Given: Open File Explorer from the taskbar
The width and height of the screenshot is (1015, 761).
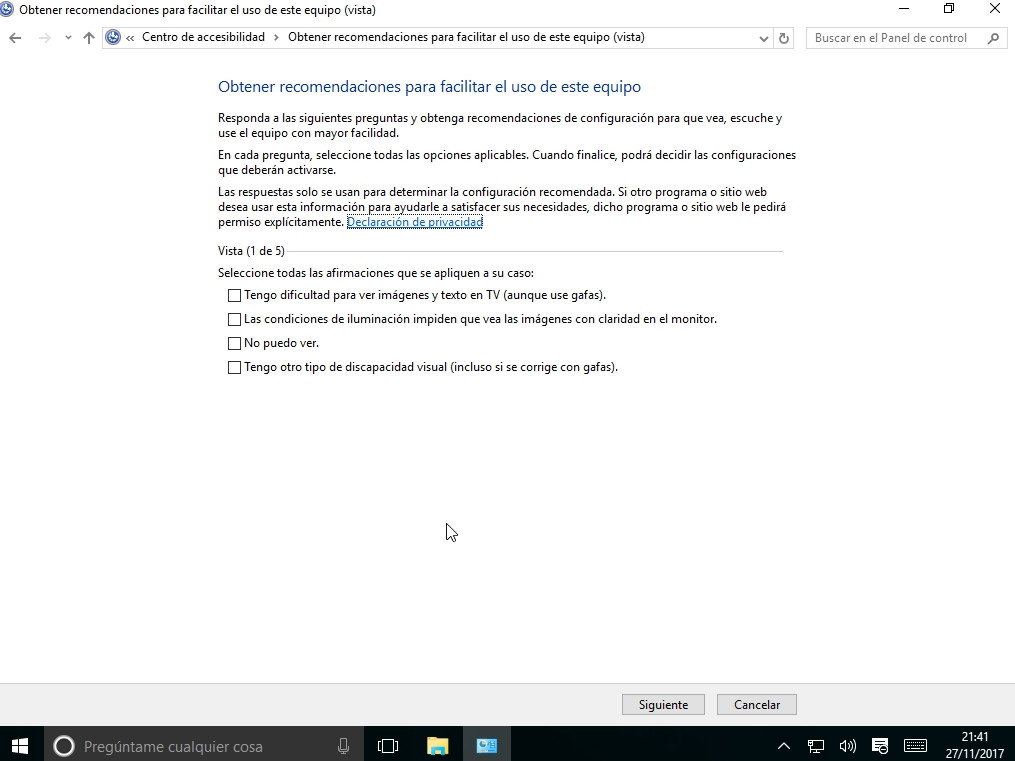Looking at the screenshot, I should [437, 745].
